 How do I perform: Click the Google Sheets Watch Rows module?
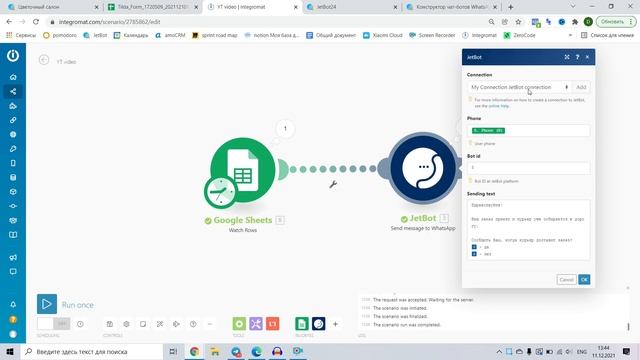click(243, 170)
